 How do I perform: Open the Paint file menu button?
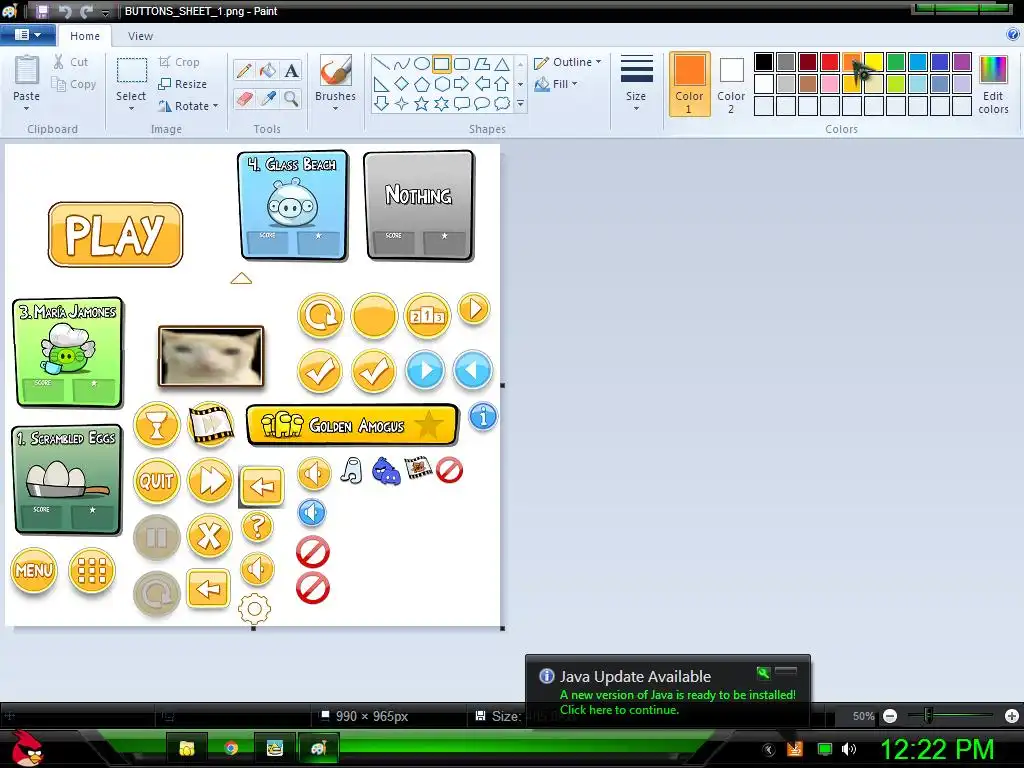point(27,35)
